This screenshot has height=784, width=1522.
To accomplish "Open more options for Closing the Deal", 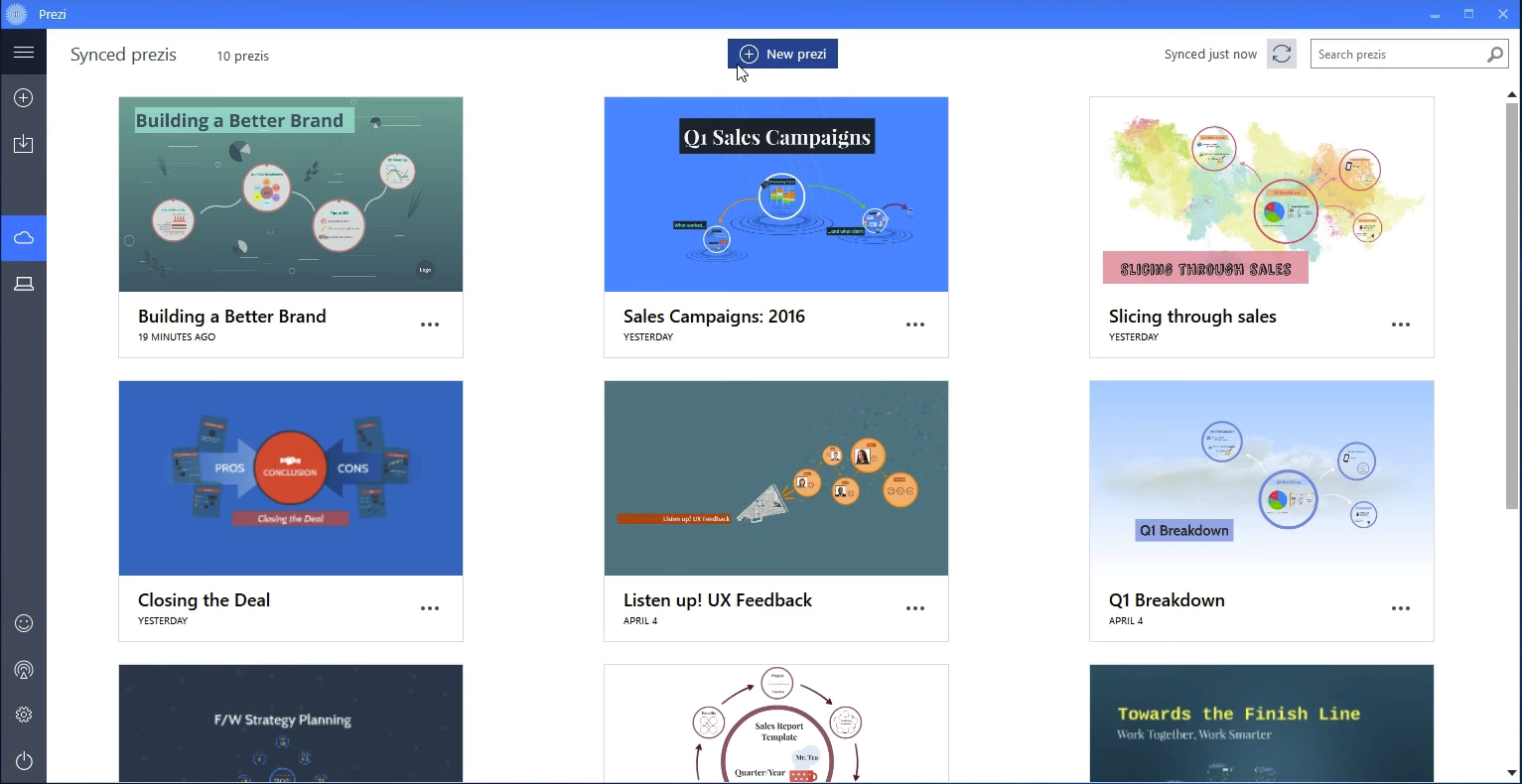I will (430, 608).
